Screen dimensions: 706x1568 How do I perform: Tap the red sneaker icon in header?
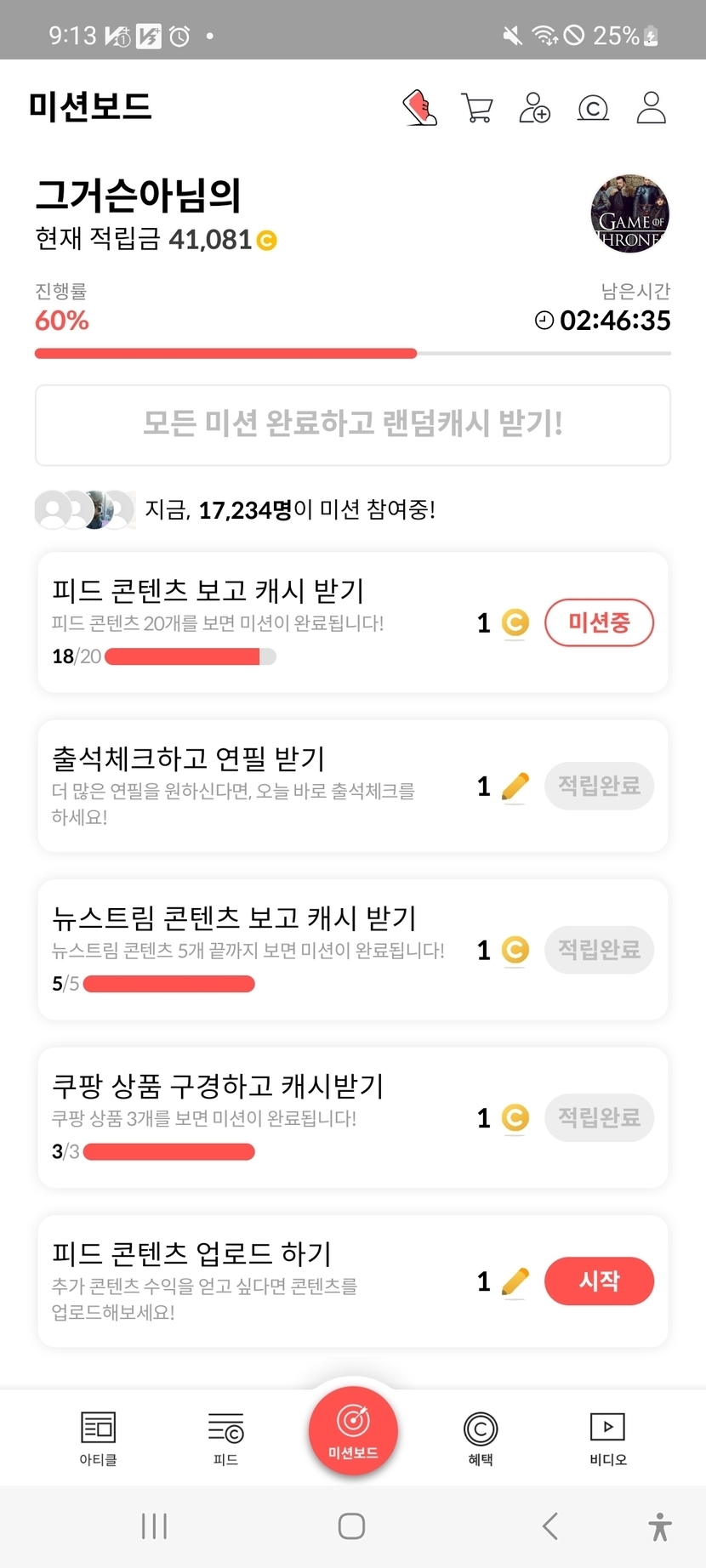tap(419, 108)
